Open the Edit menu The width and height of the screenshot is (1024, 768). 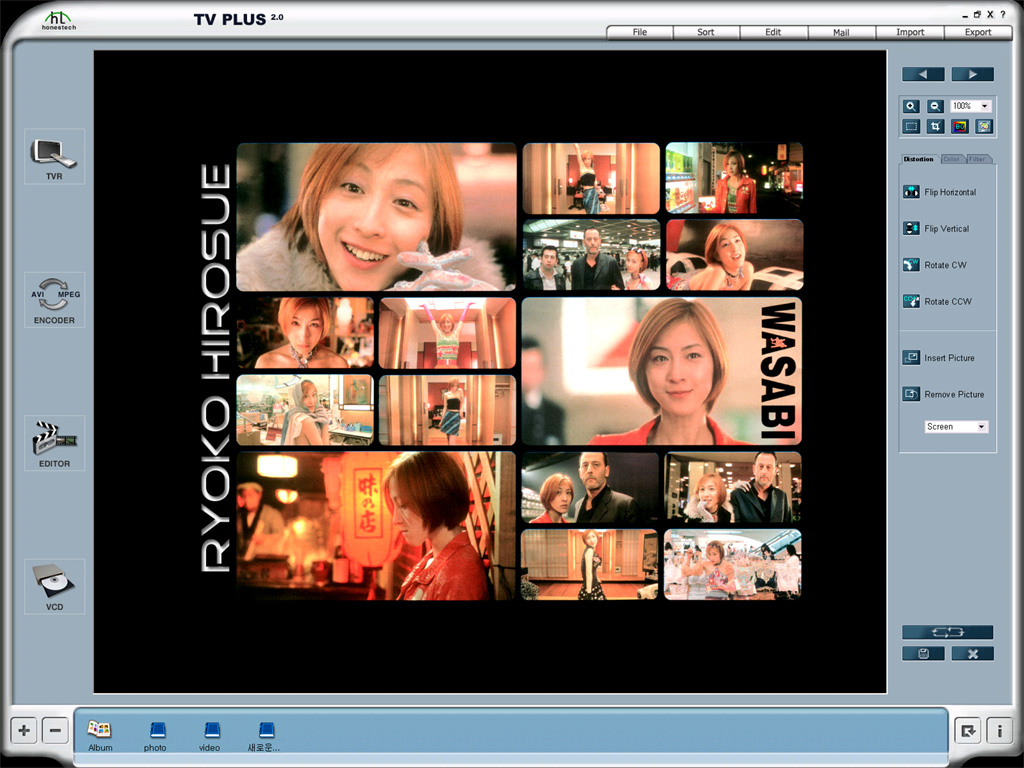tap(773, 32)
